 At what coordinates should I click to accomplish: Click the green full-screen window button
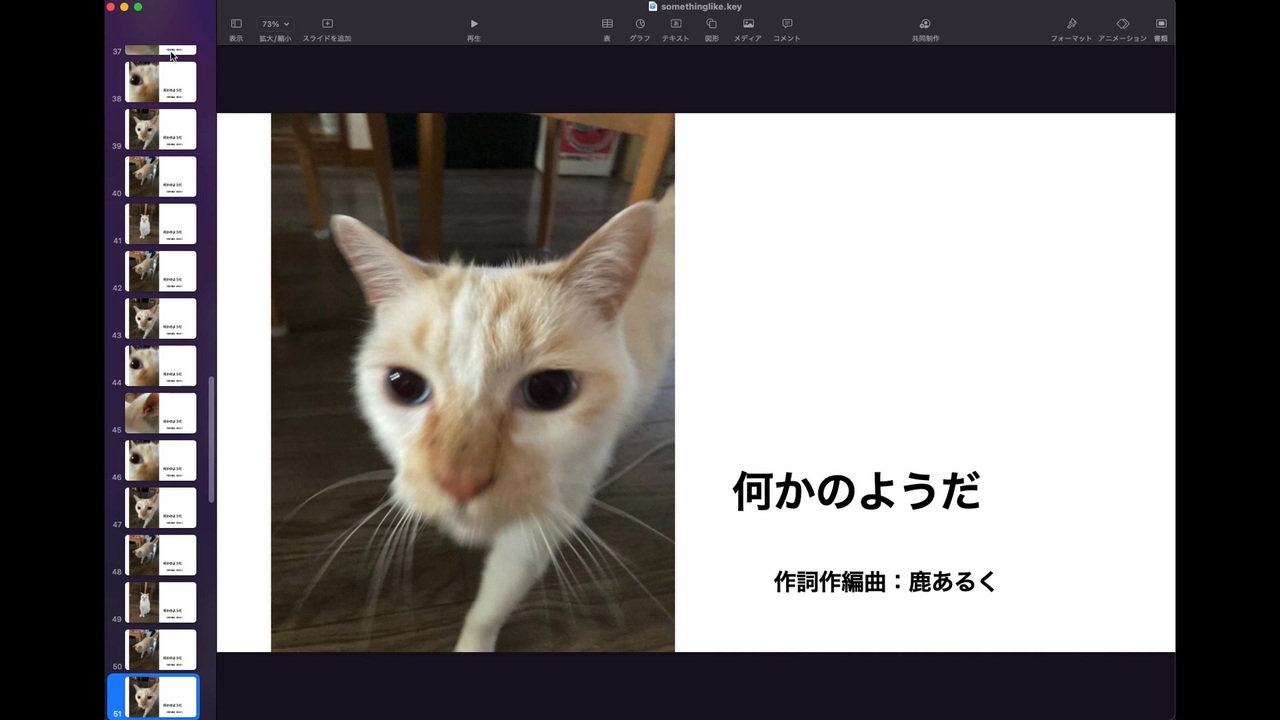138,7
